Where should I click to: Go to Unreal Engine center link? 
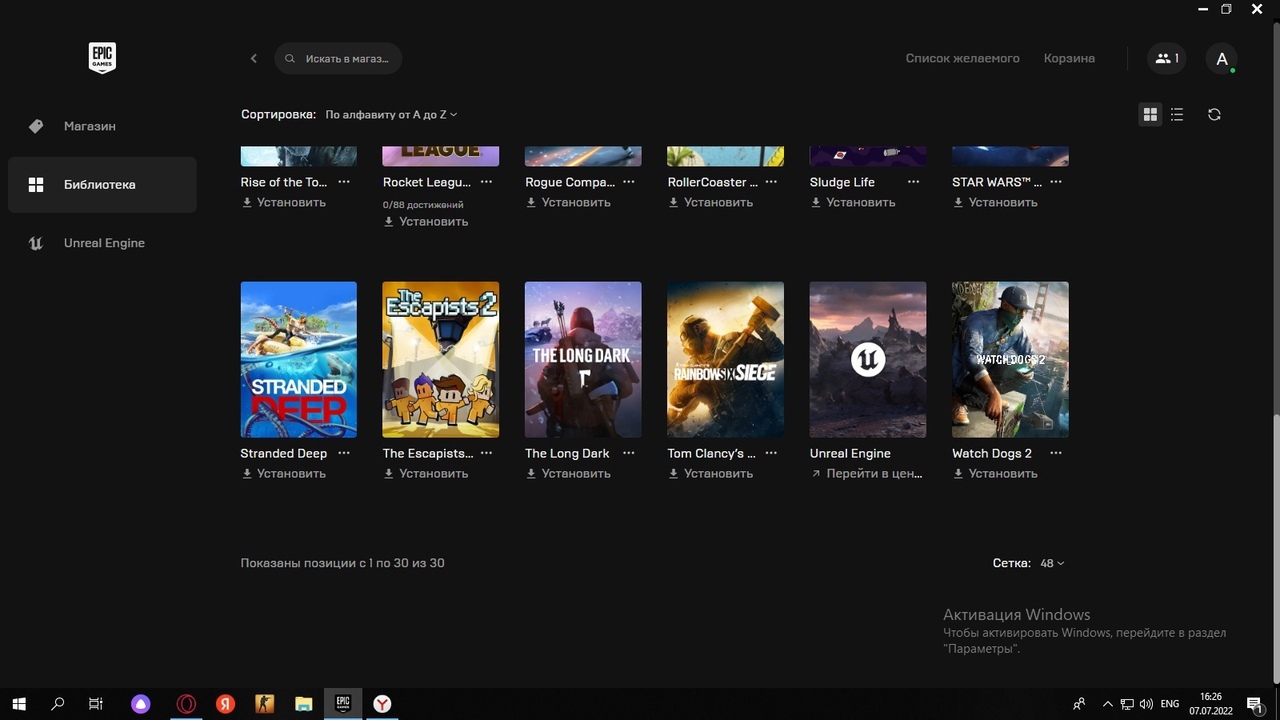tap(867, 473)
